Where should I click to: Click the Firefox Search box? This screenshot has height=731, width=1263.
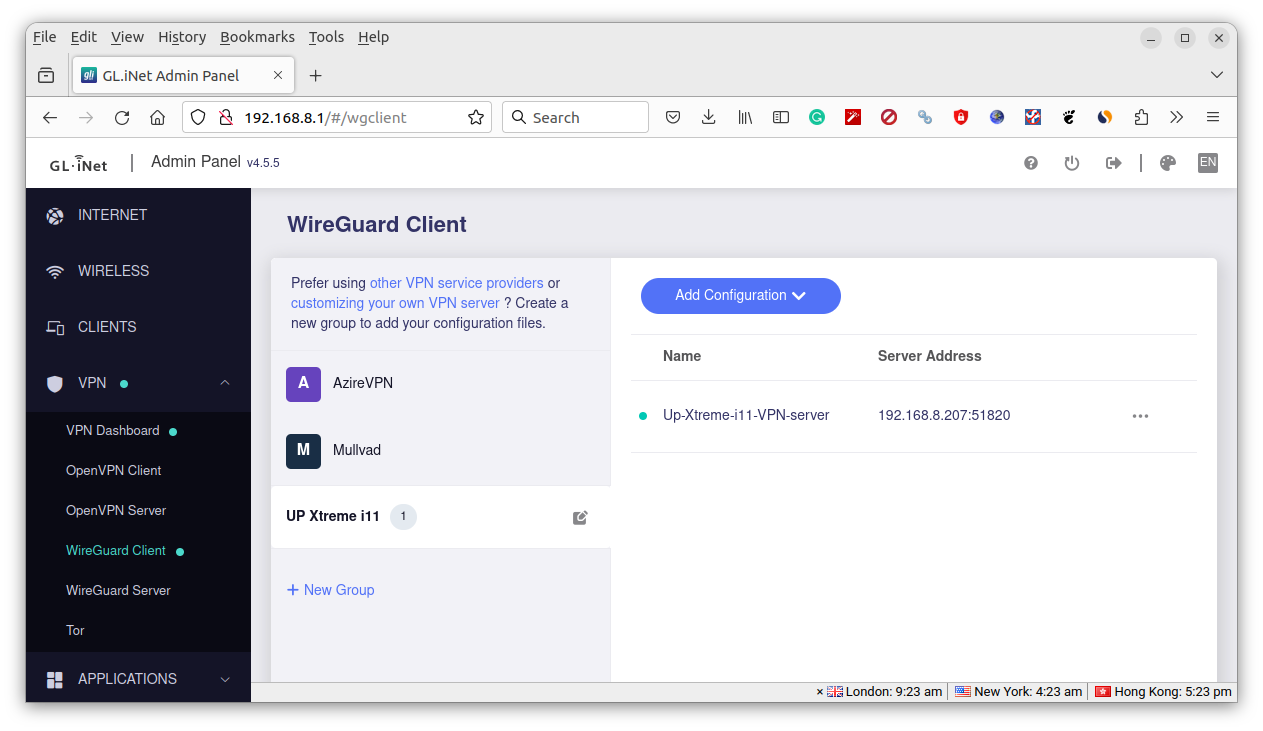click(575, 117)
